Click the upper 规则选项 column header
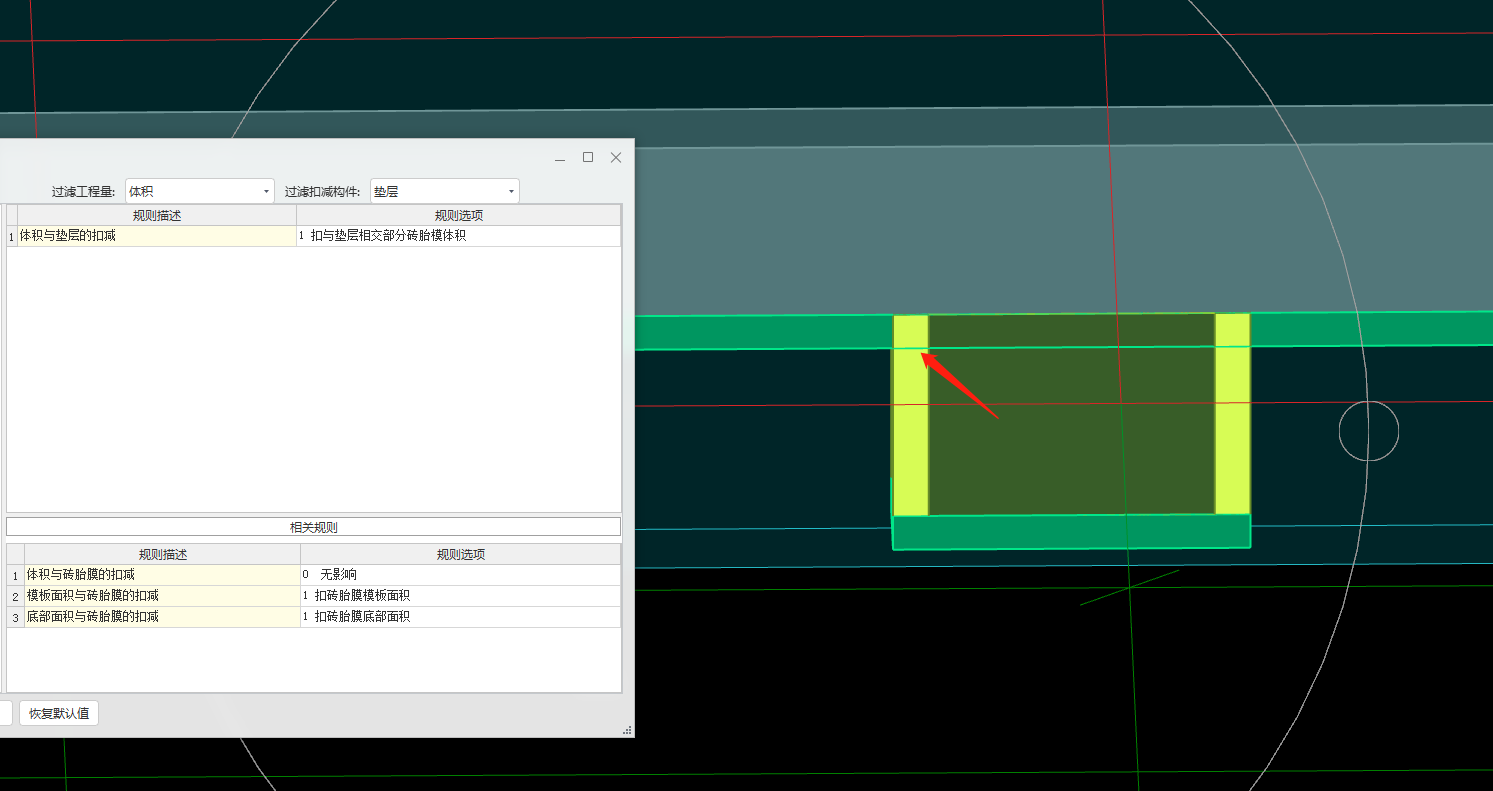The width and height of the screenshot is (1493, 791). (x=458, y=215)
